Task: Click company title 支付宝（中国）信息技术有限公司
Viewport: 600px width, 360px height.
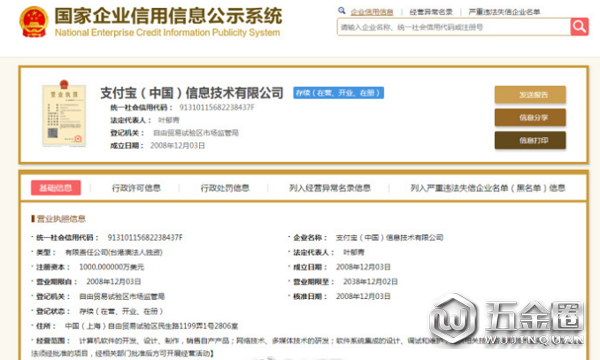Action: point(192,93)
